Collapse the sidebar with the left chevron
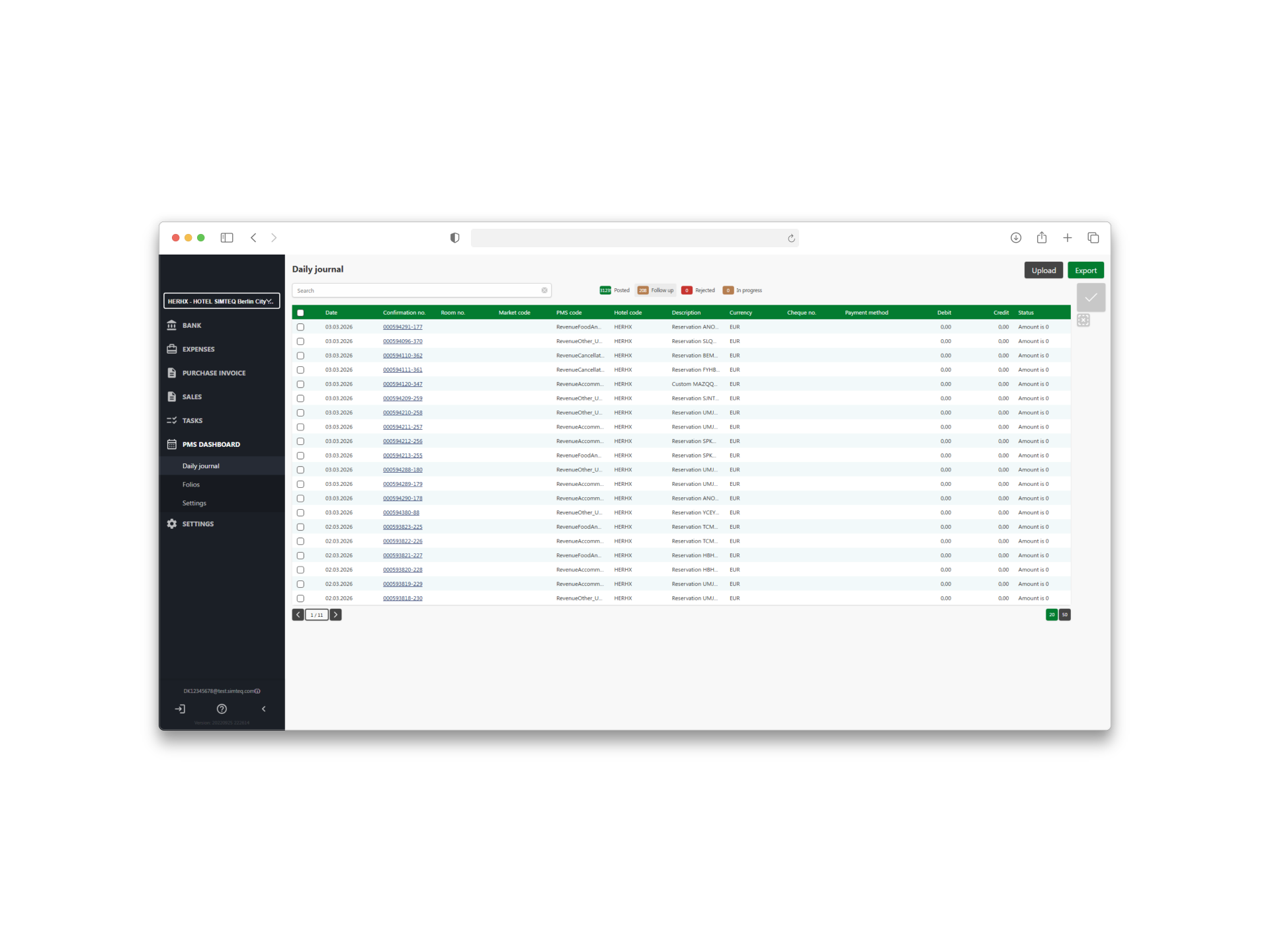 pyautogui.click(x=264, y=709)
